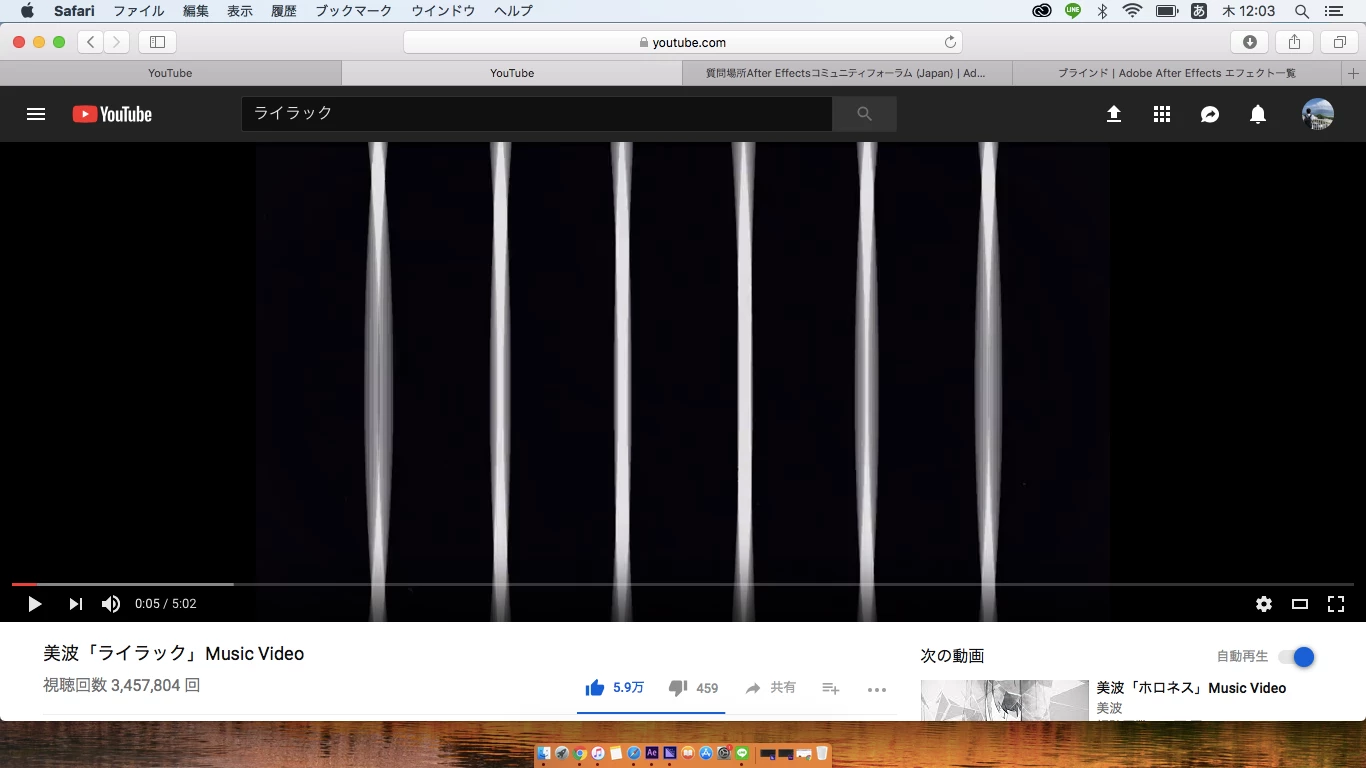Click the magnifier search button beside ライラック

tap(864, 114)
